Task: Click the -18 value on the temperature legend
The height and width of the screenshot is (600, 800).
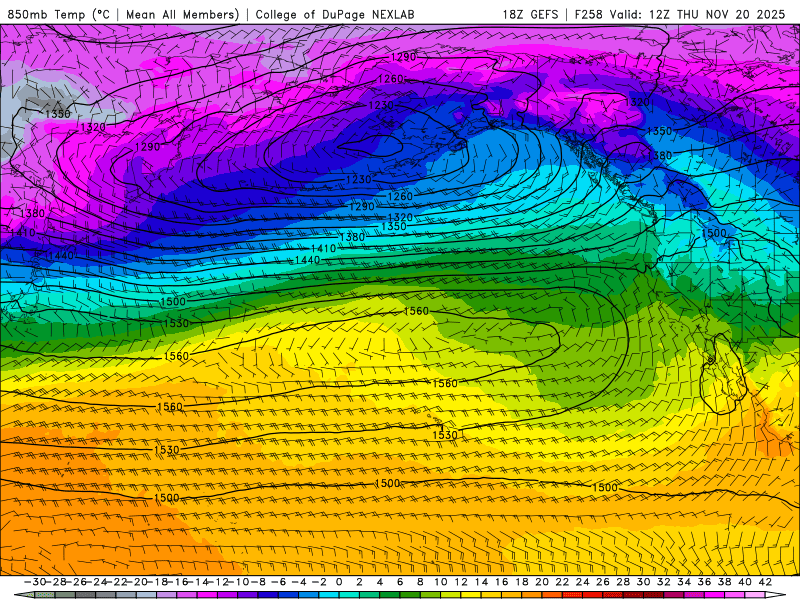Action: tap(158, 582)
